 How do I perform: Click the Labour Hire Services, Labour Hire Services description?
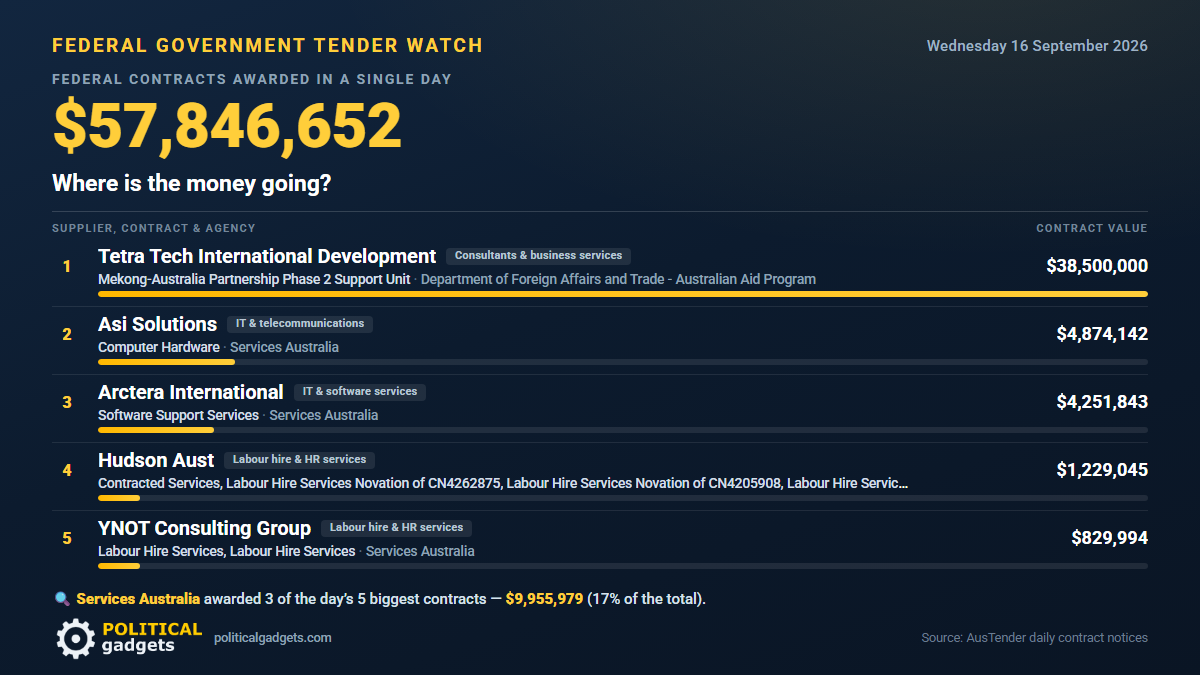click(227, 552)
